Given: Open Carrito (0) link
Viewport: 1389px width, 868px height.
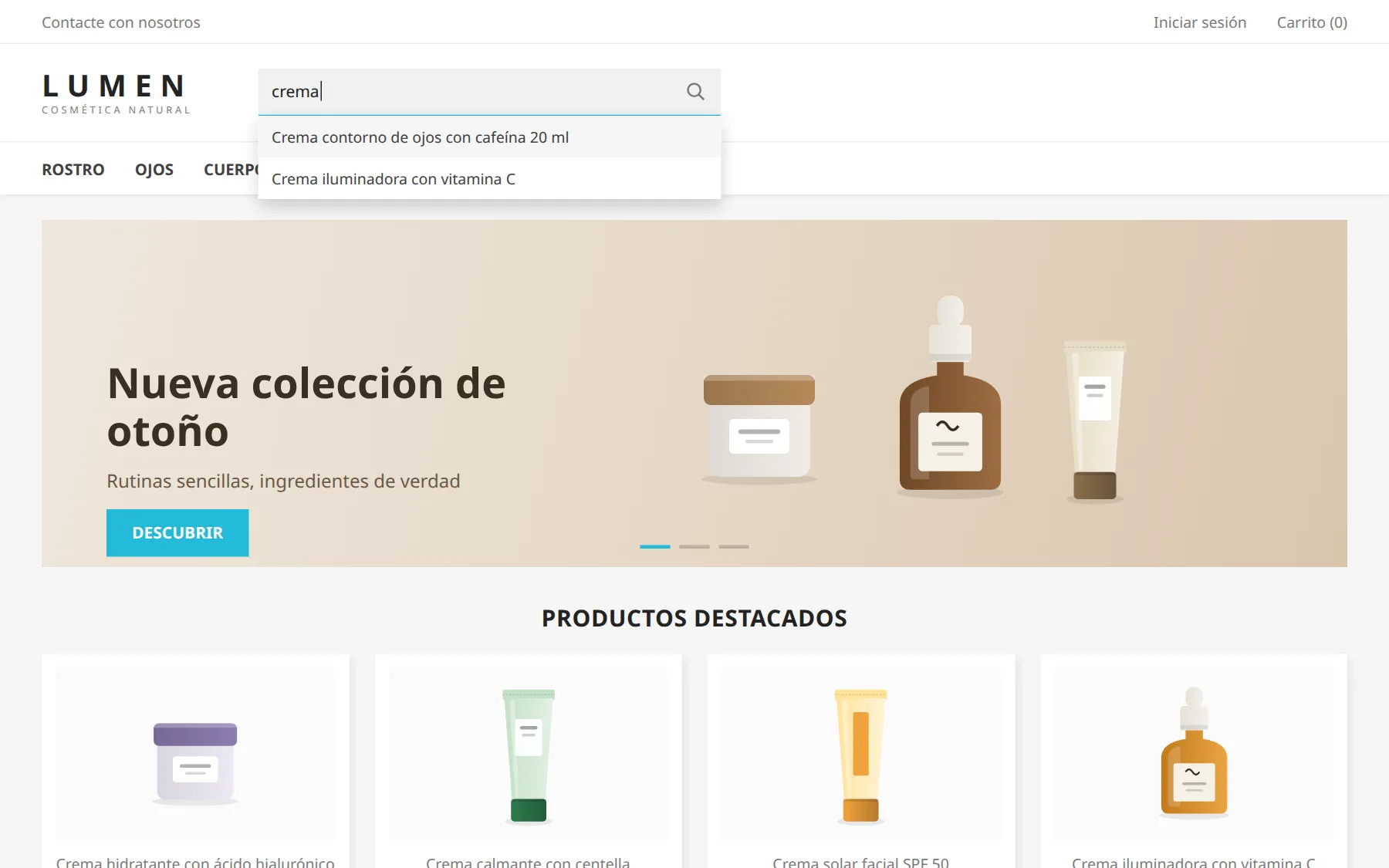Looking at the screenshot, I should tap(1312, 22).
